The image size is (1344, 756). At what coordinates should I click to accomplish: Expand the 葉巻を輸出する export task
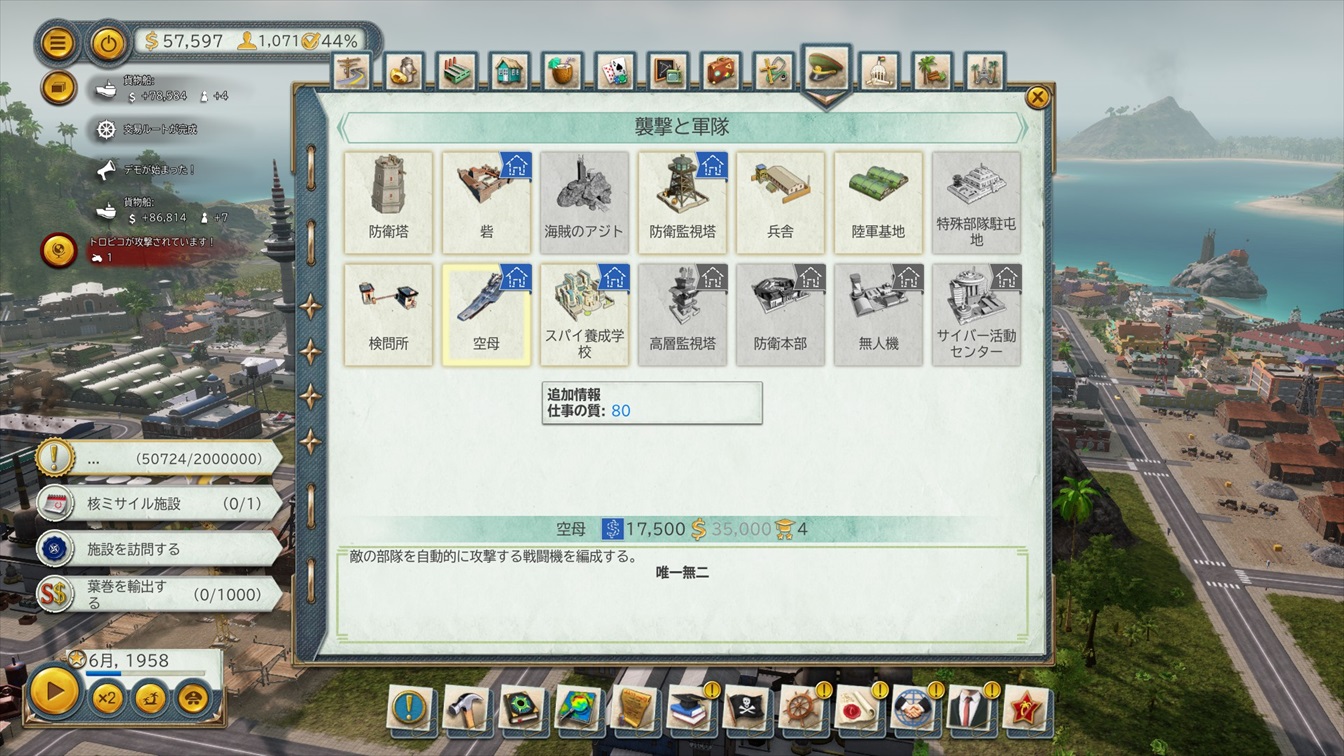click(160, 594)
